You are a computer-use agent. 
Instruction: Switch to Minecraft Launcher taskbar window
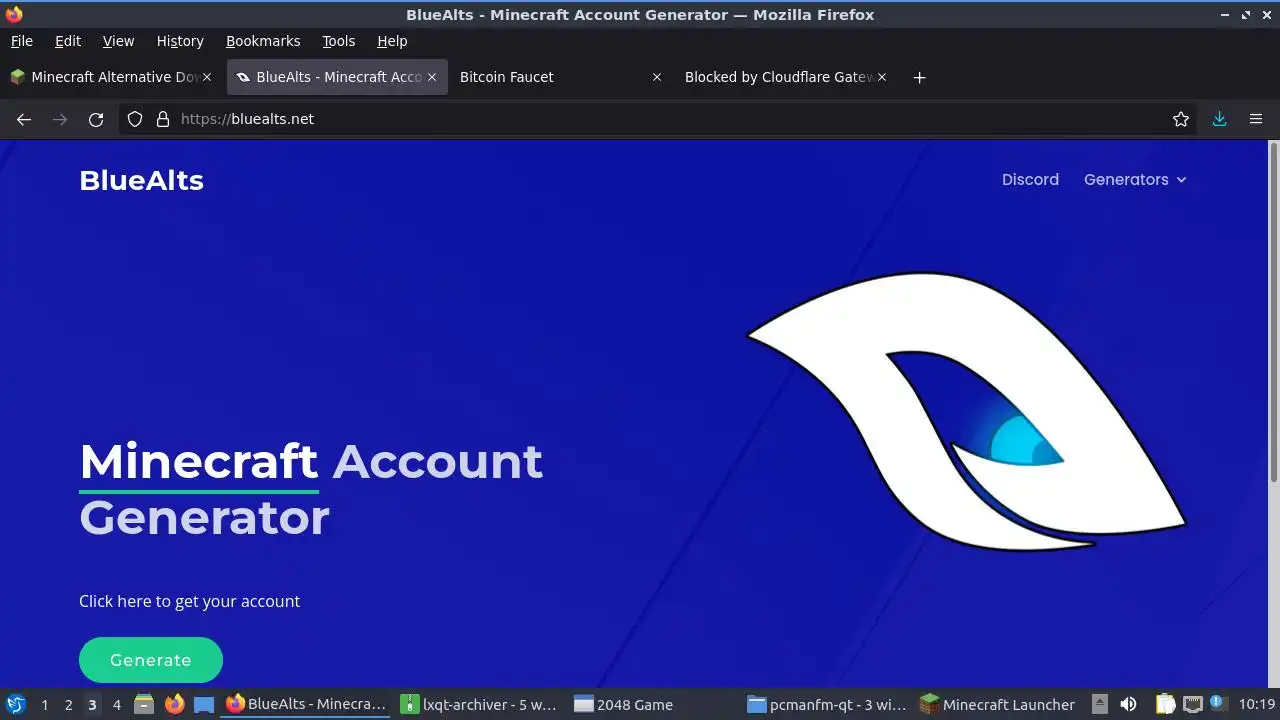(1001, 705)
